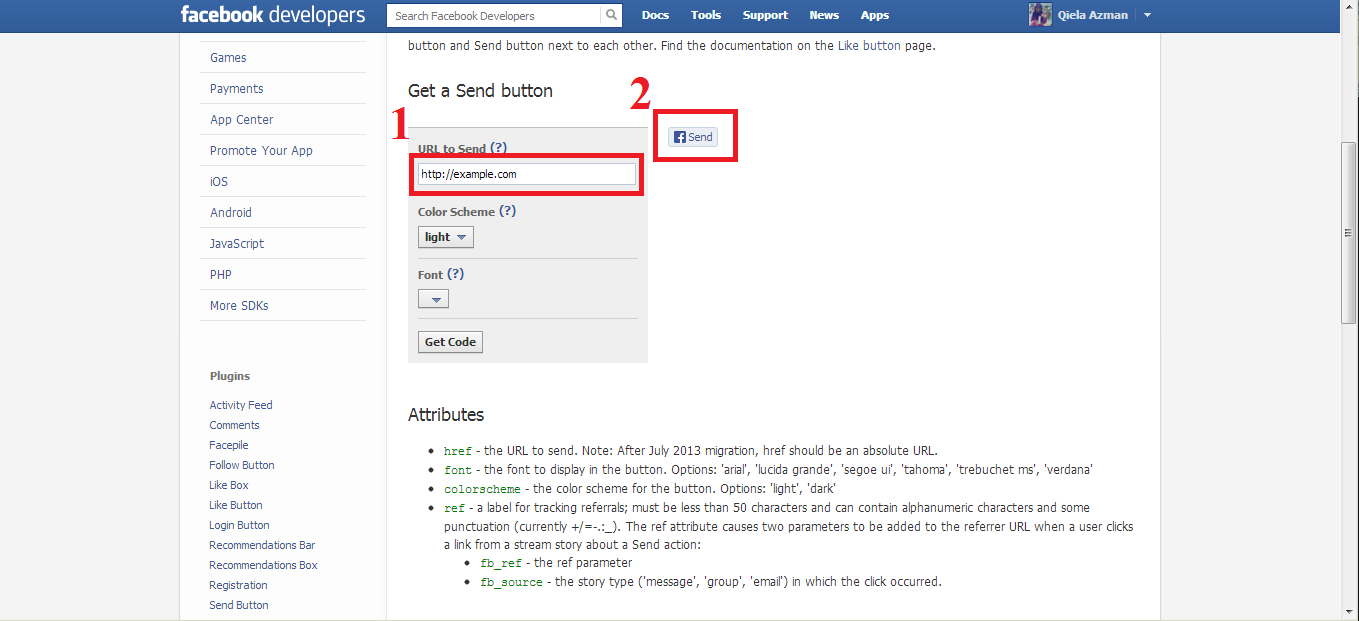Click the URL to Send field

527,174
